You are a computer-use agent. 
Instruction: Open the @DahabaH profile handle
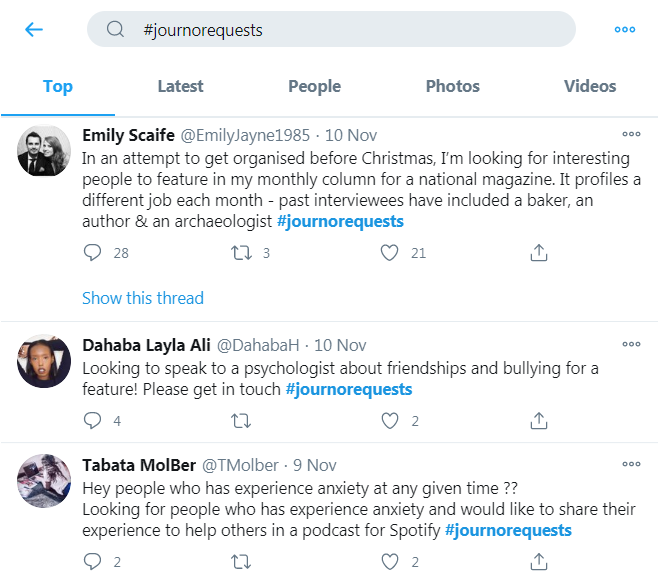point(258,345)
